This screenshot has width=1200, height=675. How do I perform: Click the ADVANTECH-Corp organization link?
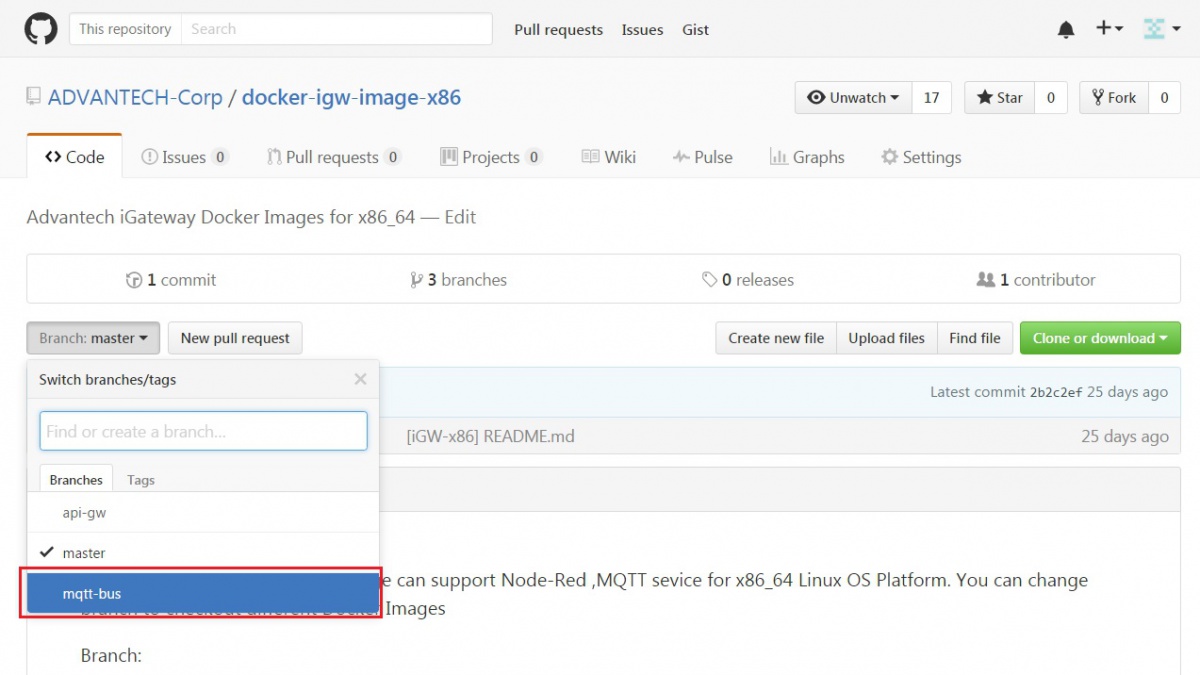point(135,98)
